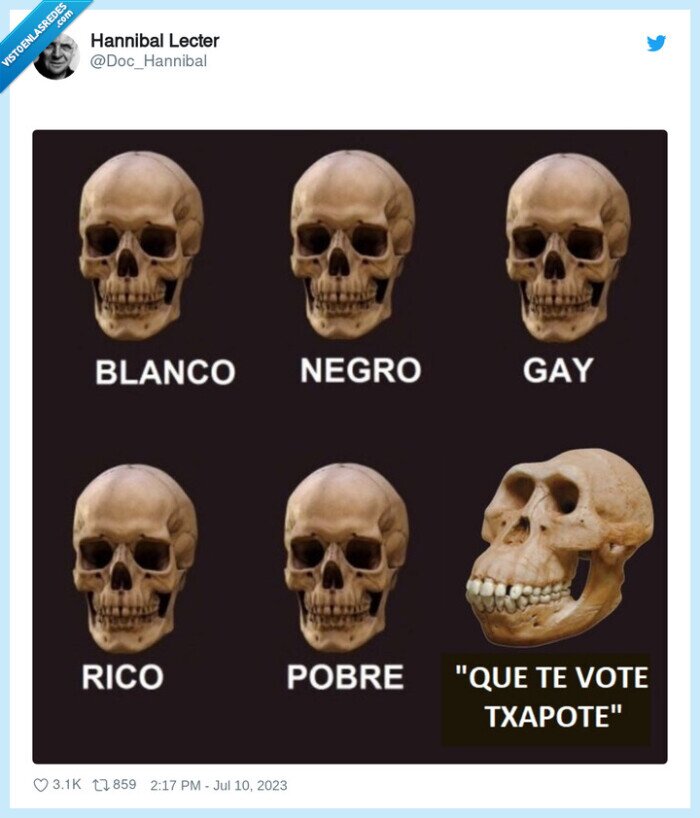Click the skull above RICO
This screenshot has width=700, height=818.
click(135, 557)
